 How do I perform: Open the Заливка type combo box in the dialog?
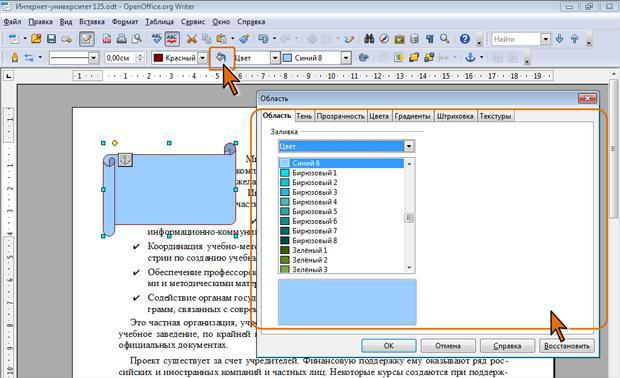pyautogui.click(x=346, y=146)
